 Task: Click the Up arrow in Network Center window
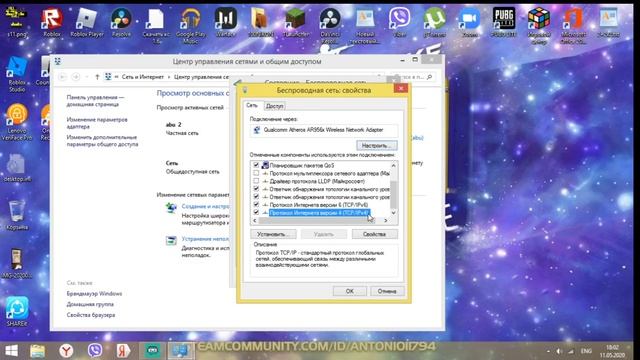pyautogui.click(x=97, y=77)
